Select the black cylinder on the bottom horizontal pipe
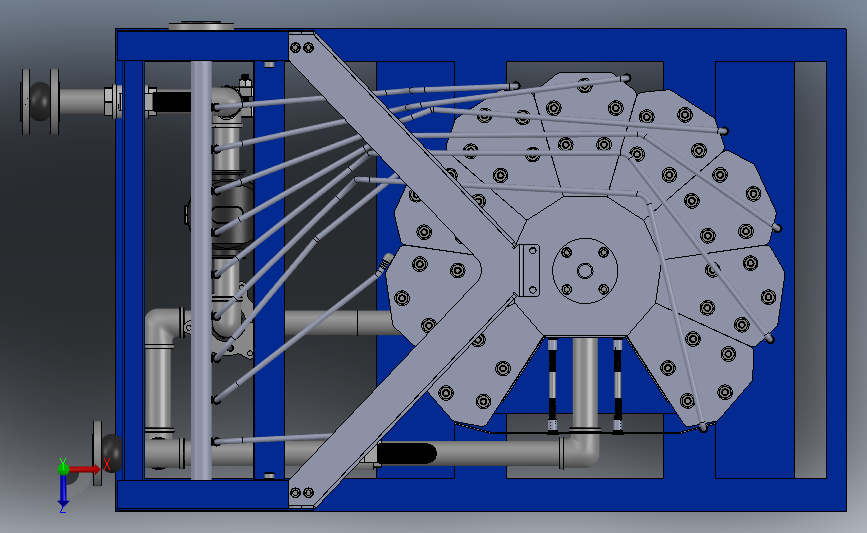867x533 pixels. coord(406,454)
